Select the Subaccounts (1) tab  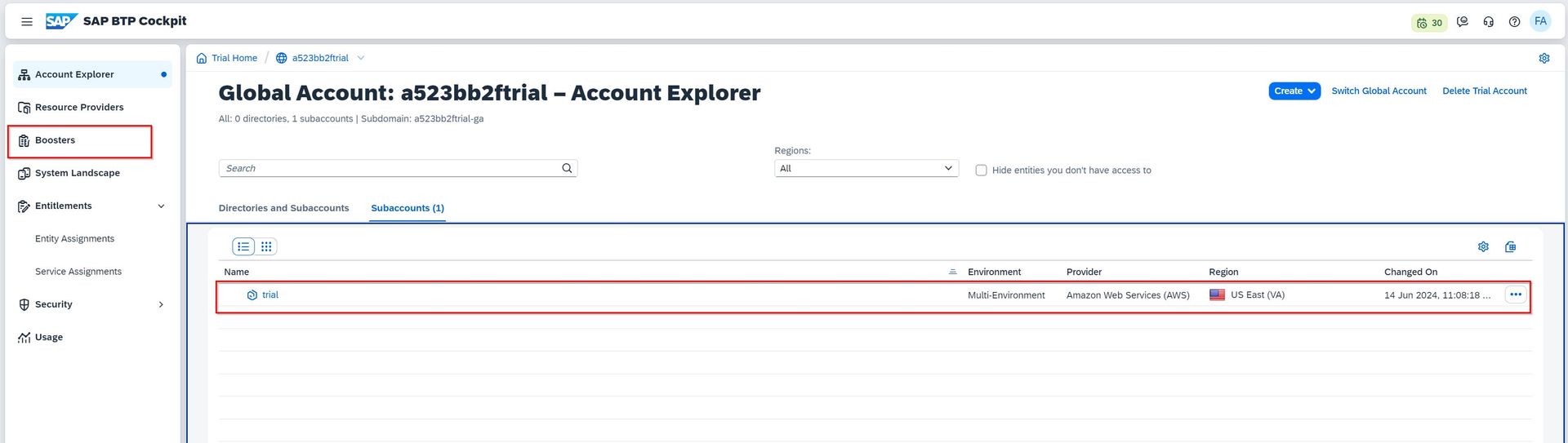click(x=408, y=208)
